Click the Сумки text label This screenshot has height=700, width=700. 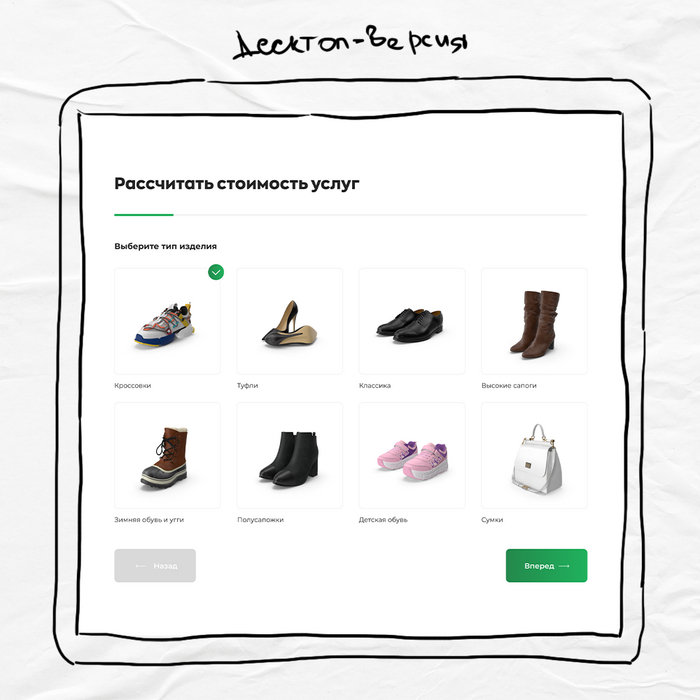pyautogui.click(x=492, y=520)
